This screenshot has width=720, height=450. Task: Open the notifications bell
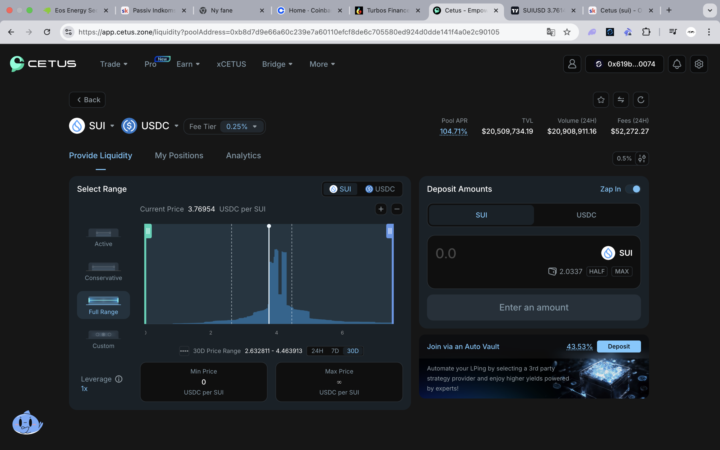(677, 64)
